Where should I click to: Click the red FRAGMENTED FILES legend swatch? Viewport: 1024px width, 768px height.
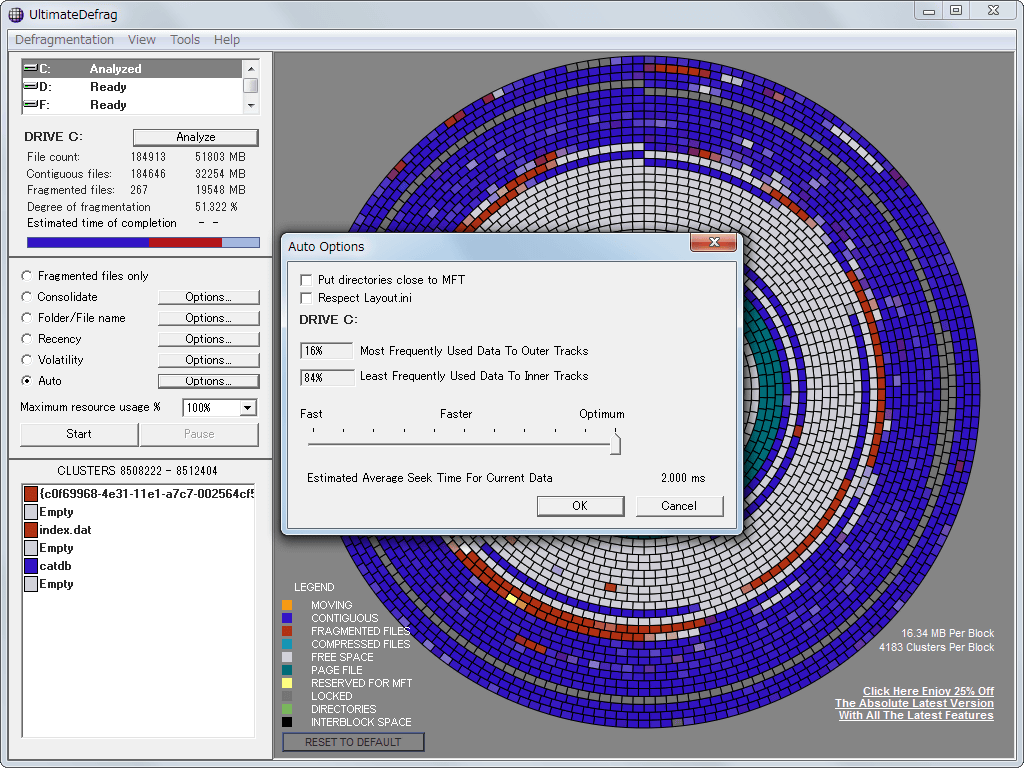287,631
